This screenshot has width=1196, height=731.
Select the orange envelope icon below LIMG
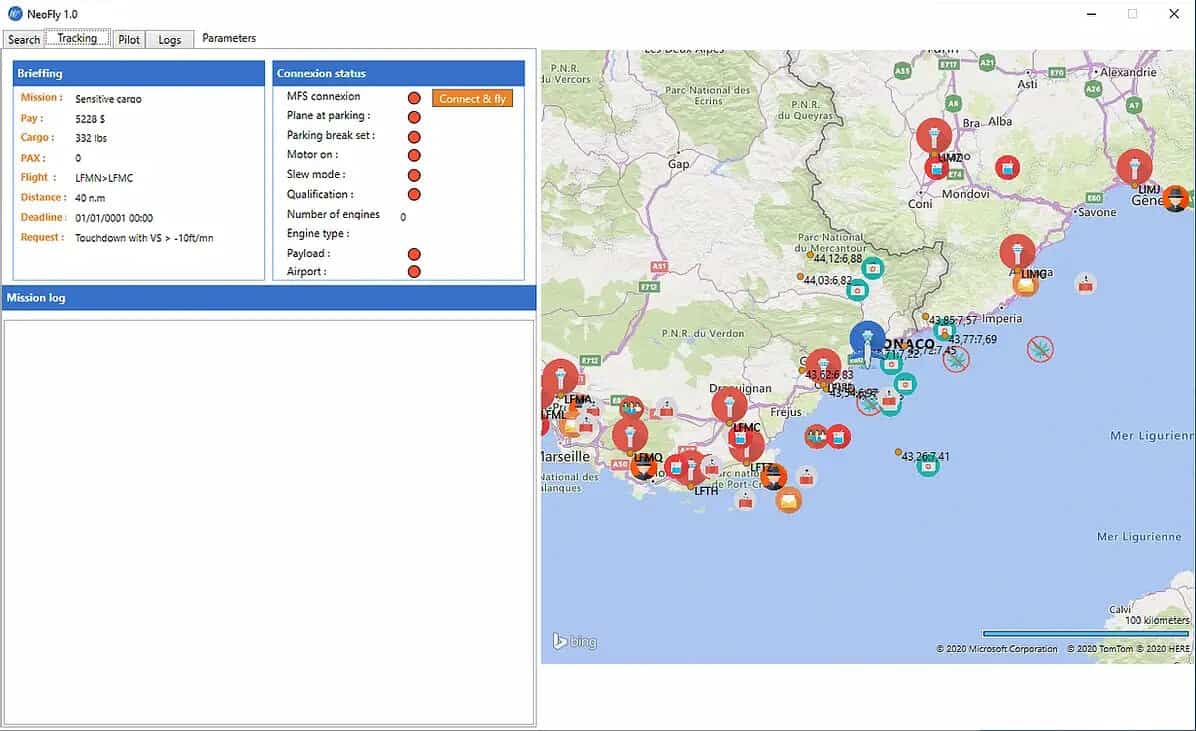pos(1025,284)
